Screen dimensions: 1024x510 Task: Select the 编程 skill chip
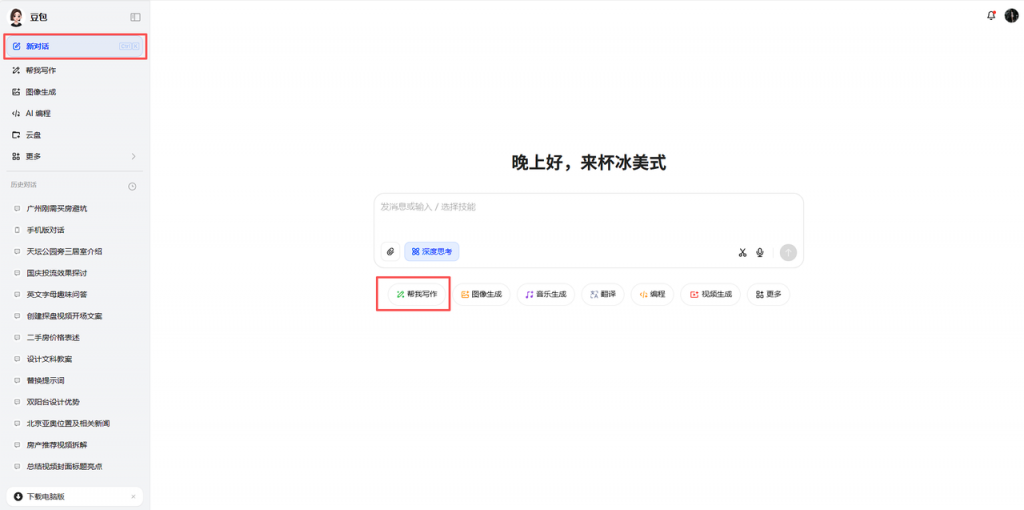pyautogui.click(x=652, y=295)
